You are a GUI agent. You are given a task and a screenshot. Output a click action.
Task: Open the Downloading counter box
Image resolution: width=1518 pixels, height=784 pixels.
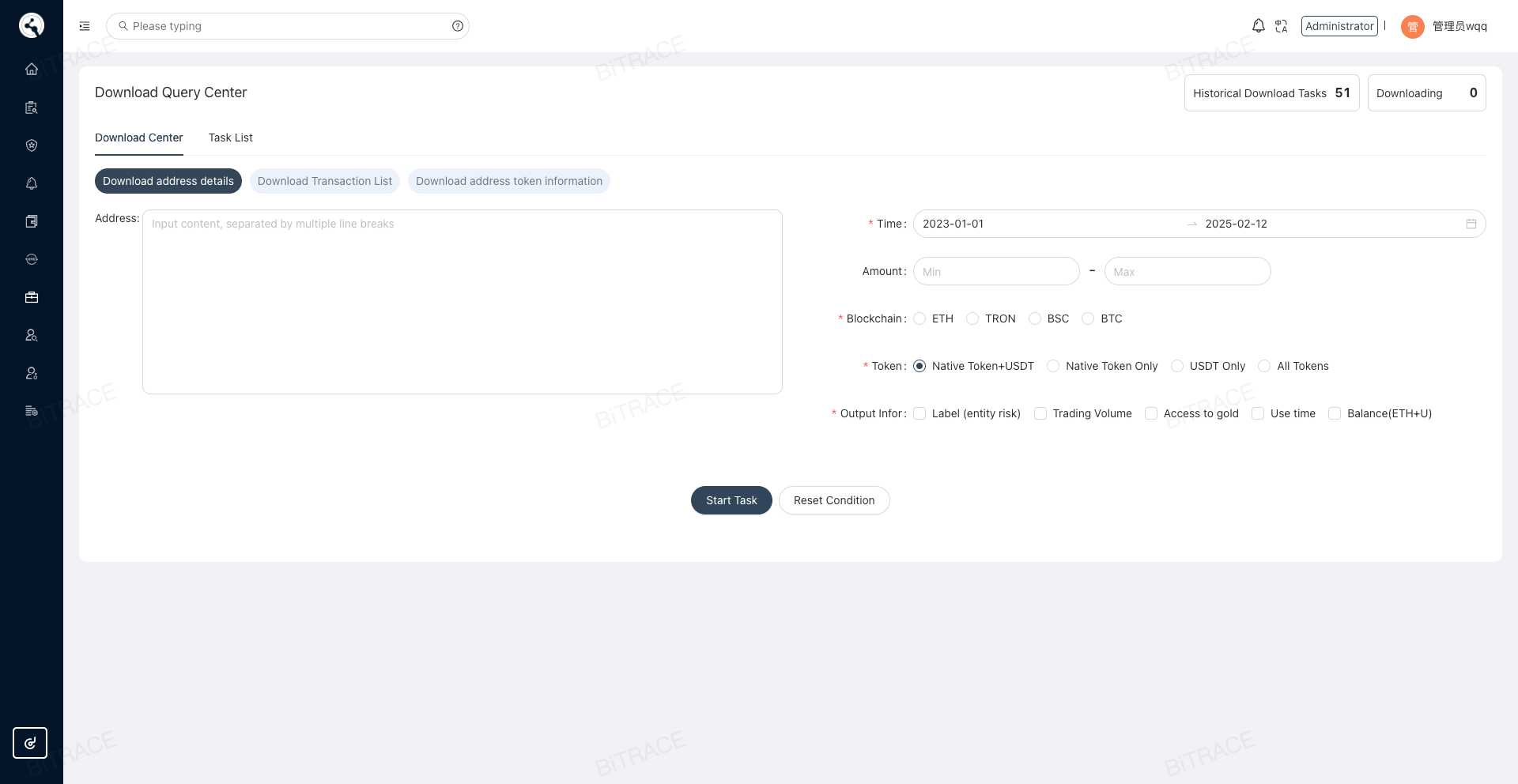(x=1426, y=93)
